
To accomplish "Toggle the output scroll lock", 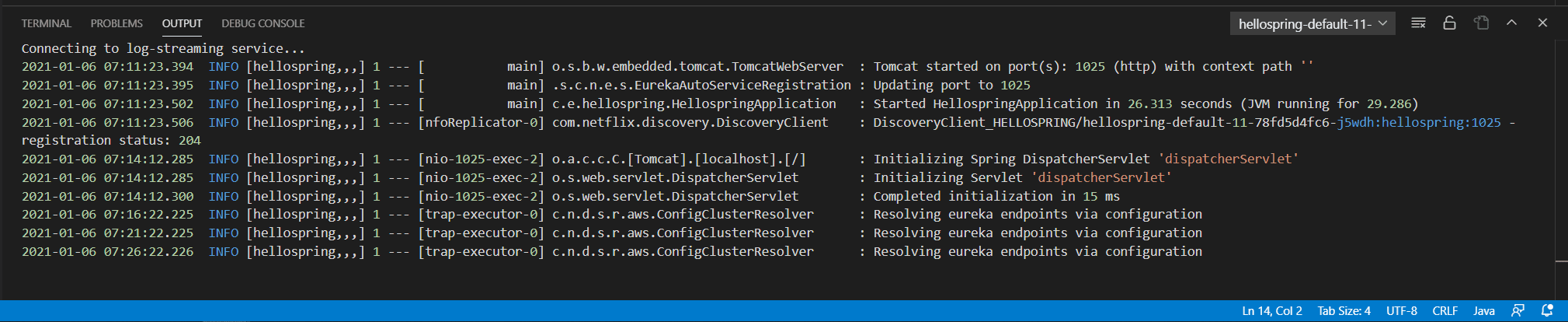I will pyautogui.click(x=1449, y=23).
